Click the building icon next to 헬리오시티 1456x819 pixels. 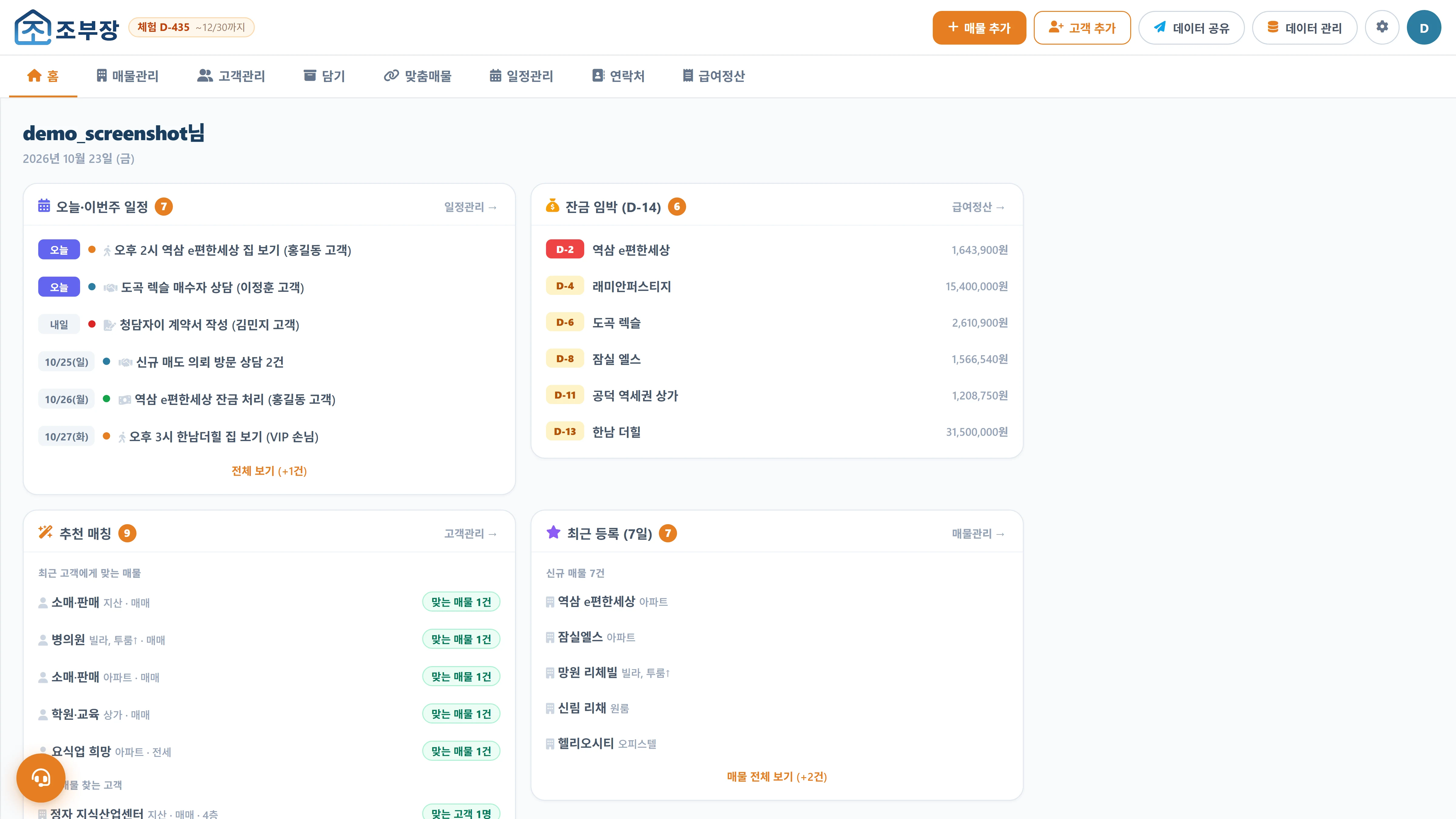550,744
